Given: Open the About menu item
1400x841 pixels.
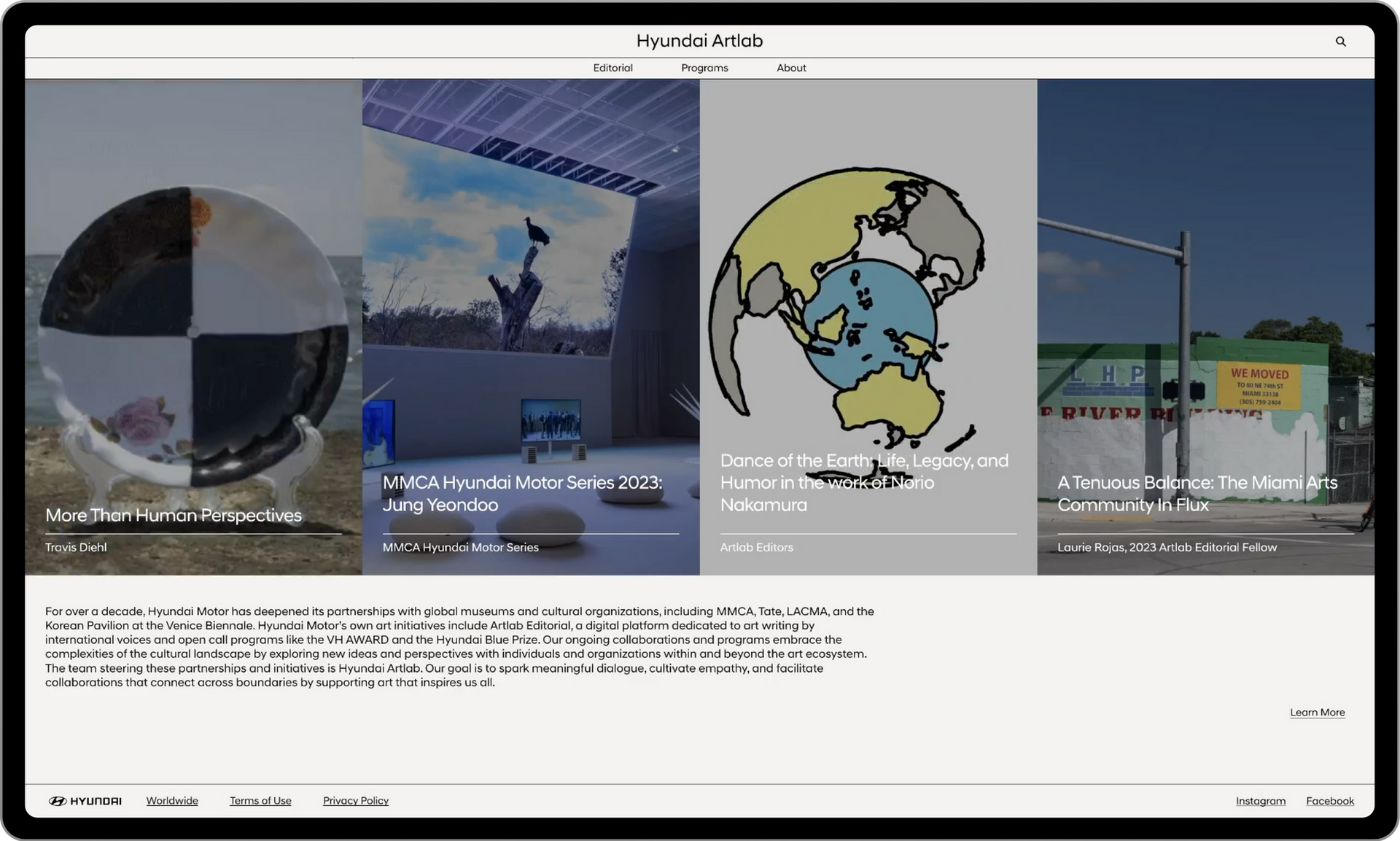Looking at the screenshot, I should [x=791, y=68].
